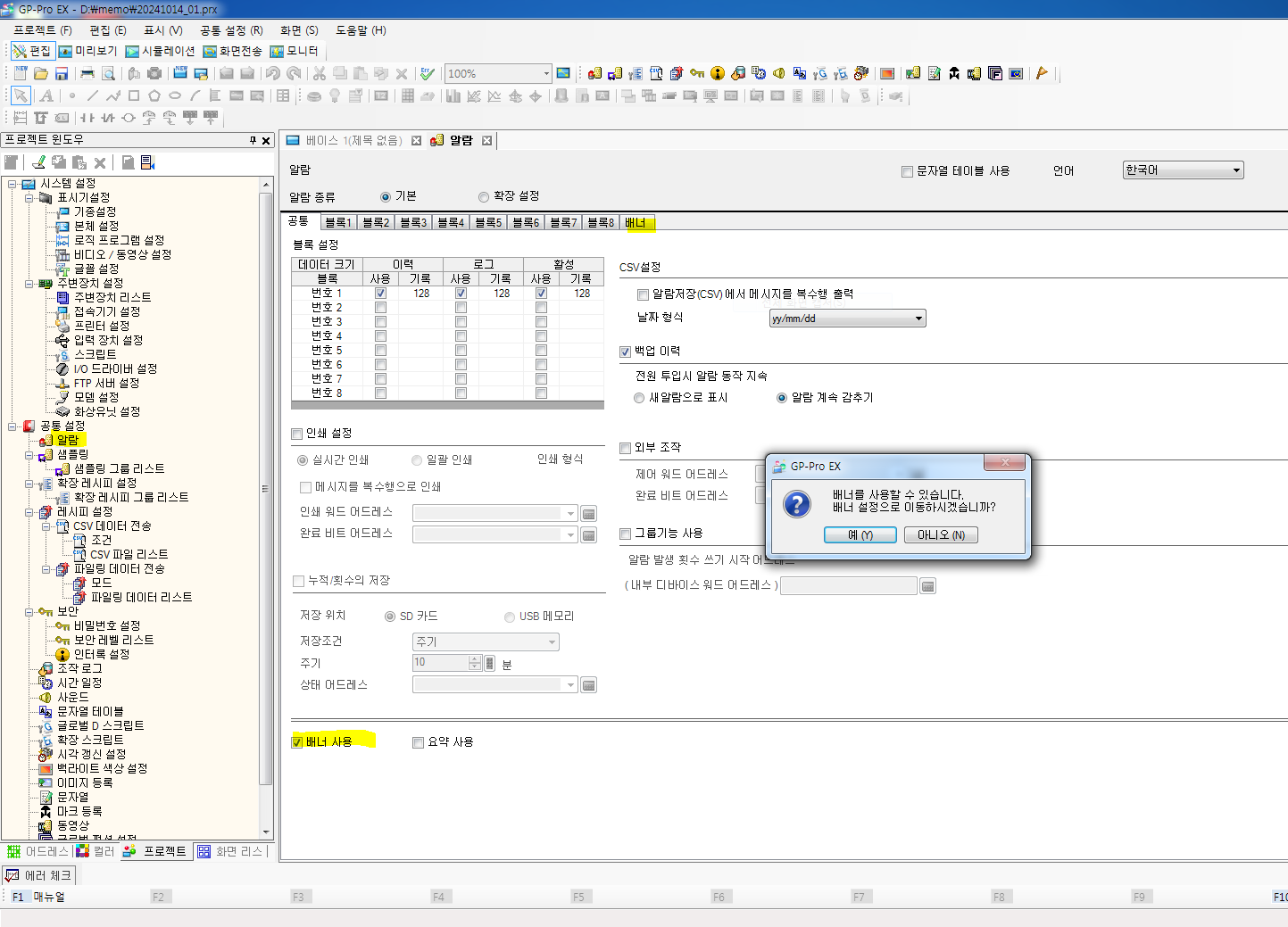Open the 에러 체크 panel
The height and width of the screenshot is (927, 1288).
pos(38,876)
